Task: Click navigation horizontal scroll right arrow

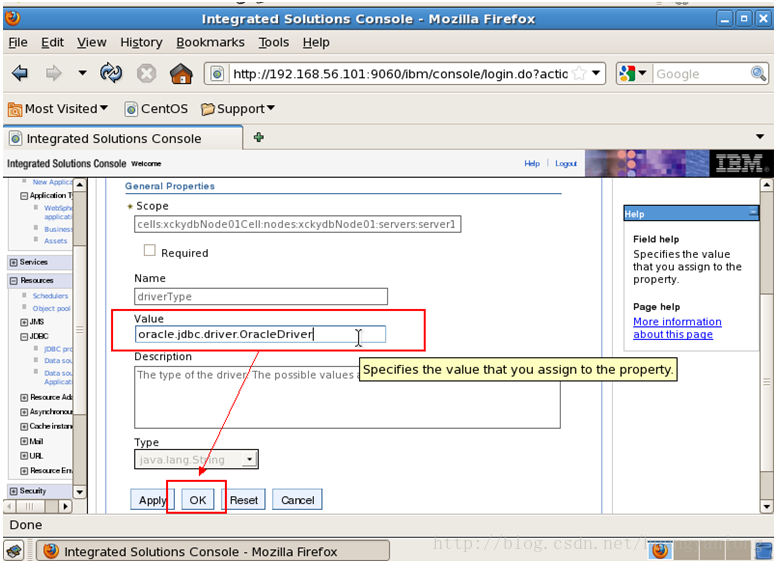Action: [65, 506]
